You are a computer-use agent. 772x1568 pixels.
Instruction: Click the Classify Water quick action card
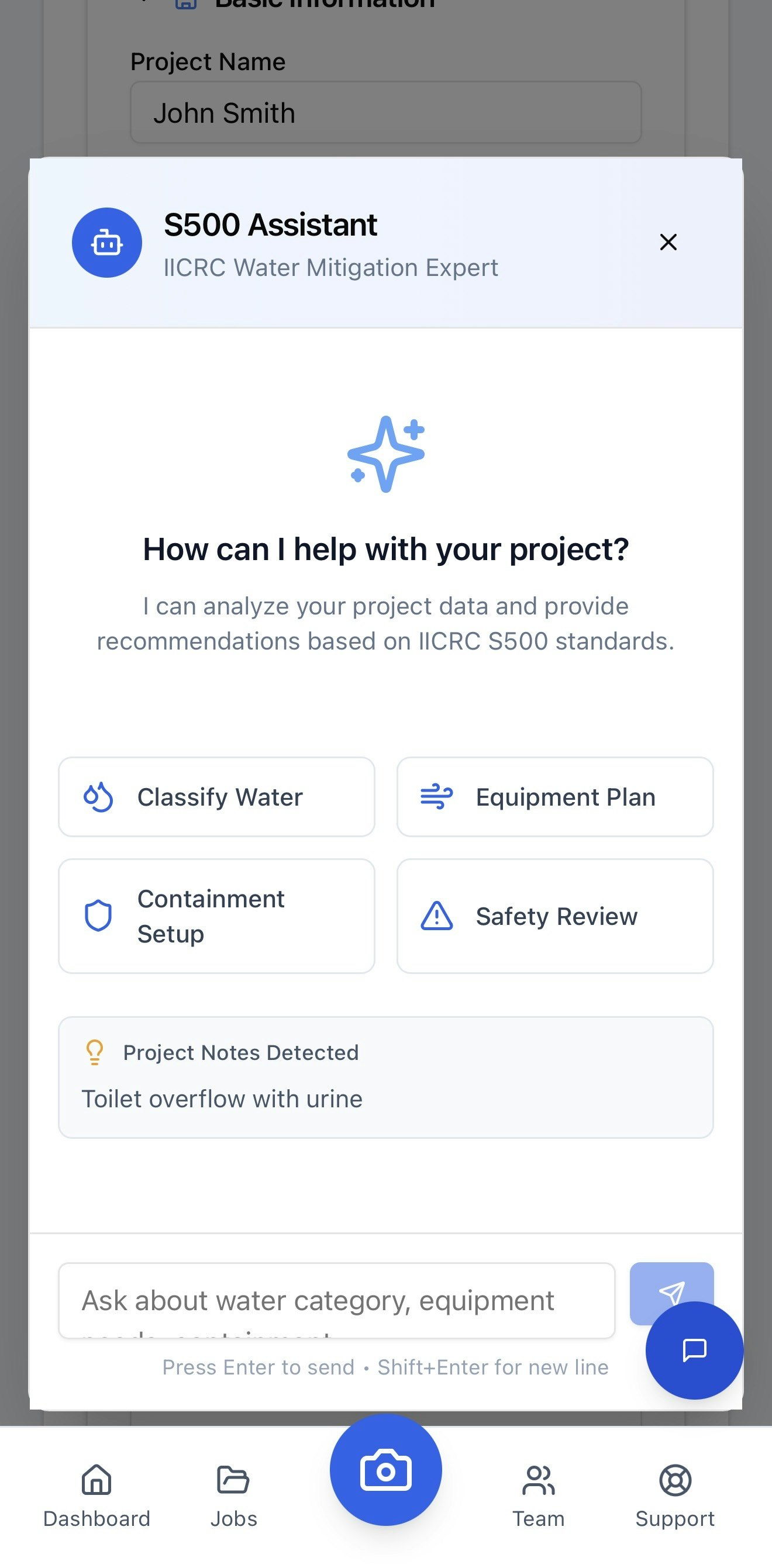pos(216,796)
